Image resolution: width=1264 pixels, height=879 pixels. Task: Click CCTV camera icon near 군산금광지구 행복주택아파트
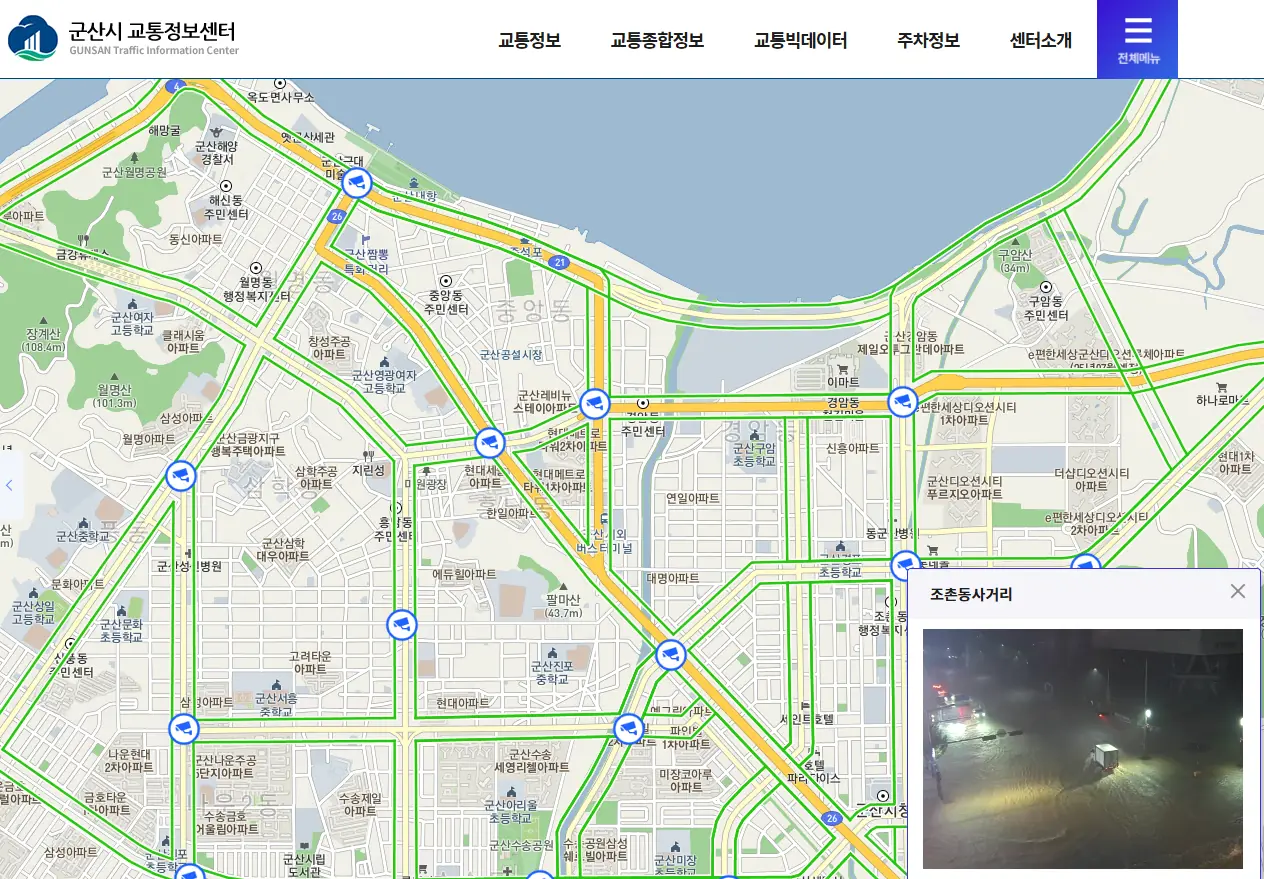pyautogui.click(x=181, y=476)
